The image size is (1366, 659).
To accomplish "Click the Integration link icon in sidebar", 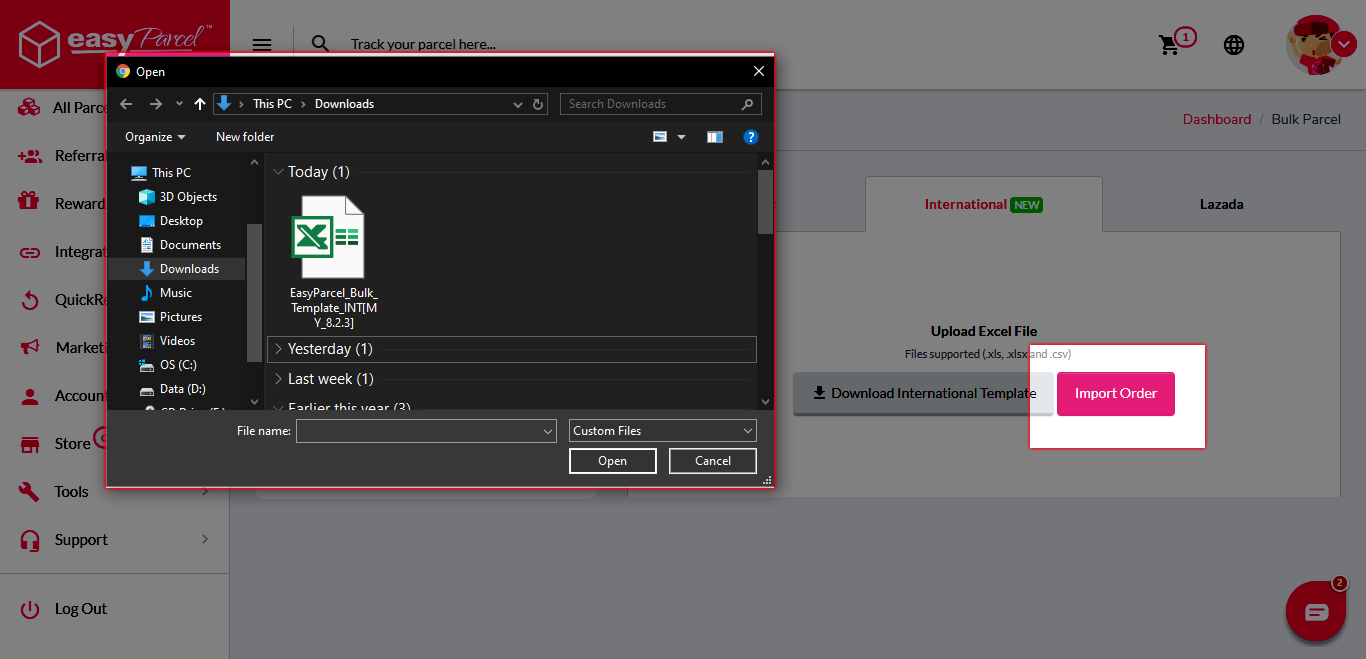I will [30, 252].
